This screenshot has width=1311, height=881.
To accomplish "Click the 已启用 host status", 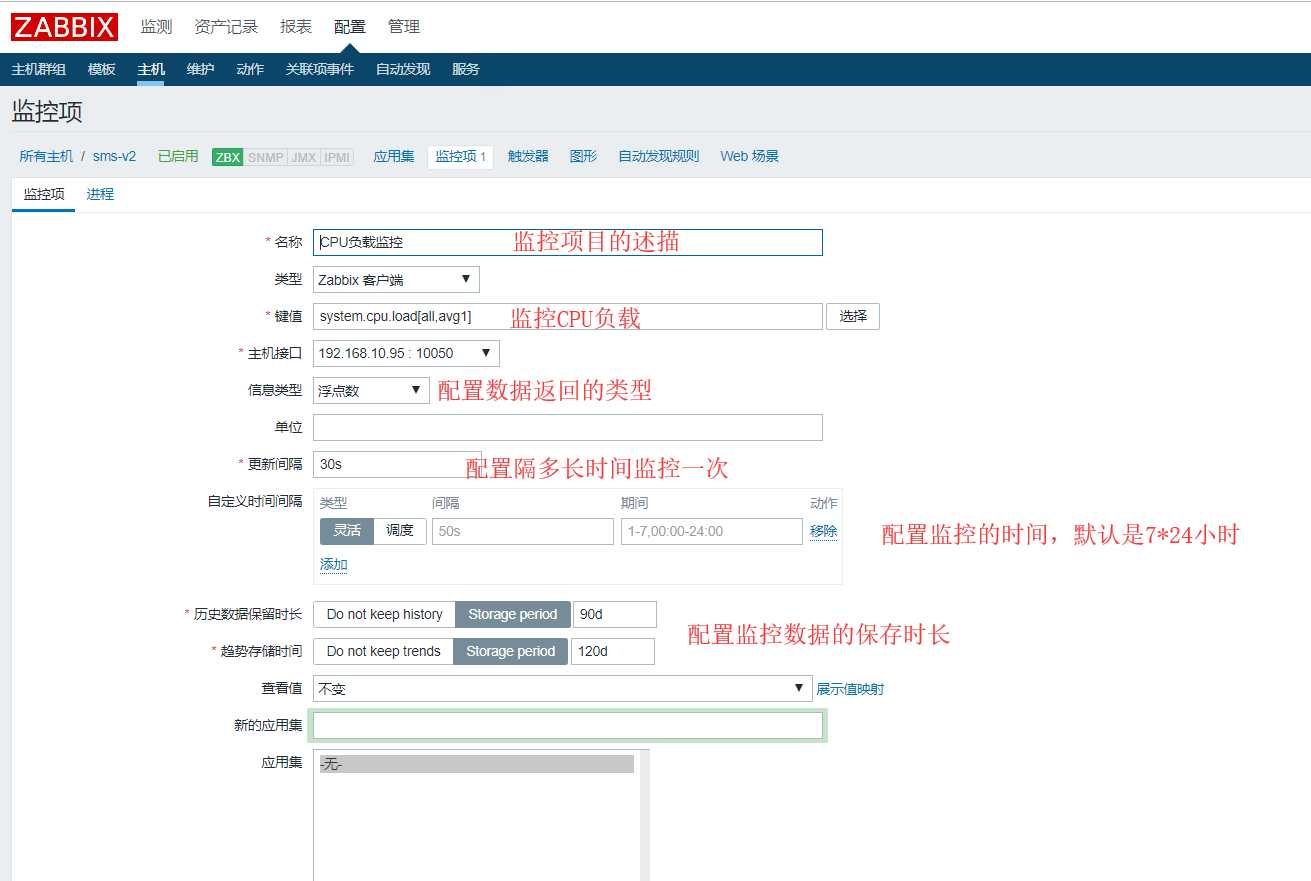I will [x=178, y=157].
